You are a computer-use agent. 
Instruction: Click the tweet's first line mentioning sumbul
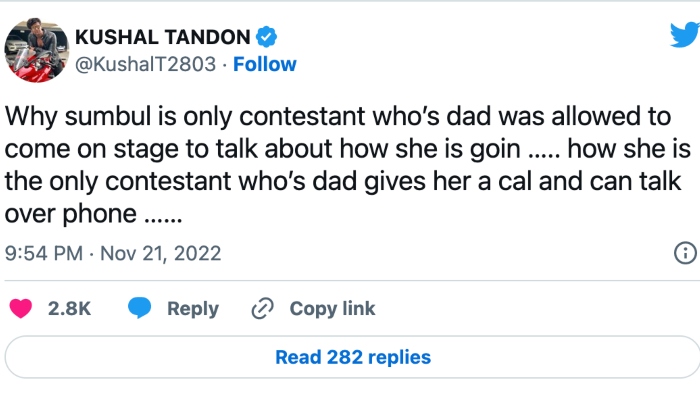click(337, 117)
